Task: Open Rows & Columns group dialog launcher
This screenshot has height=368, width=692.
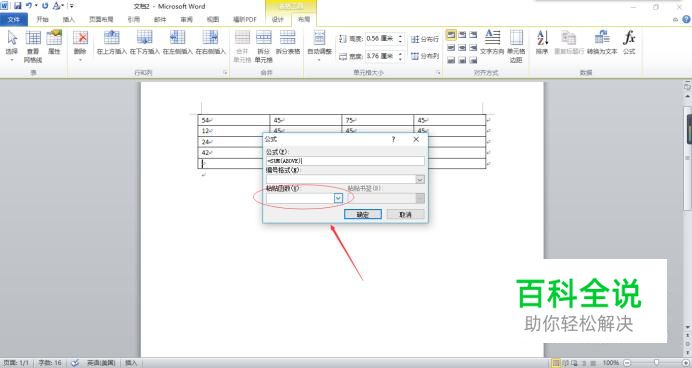Action: 225,72
